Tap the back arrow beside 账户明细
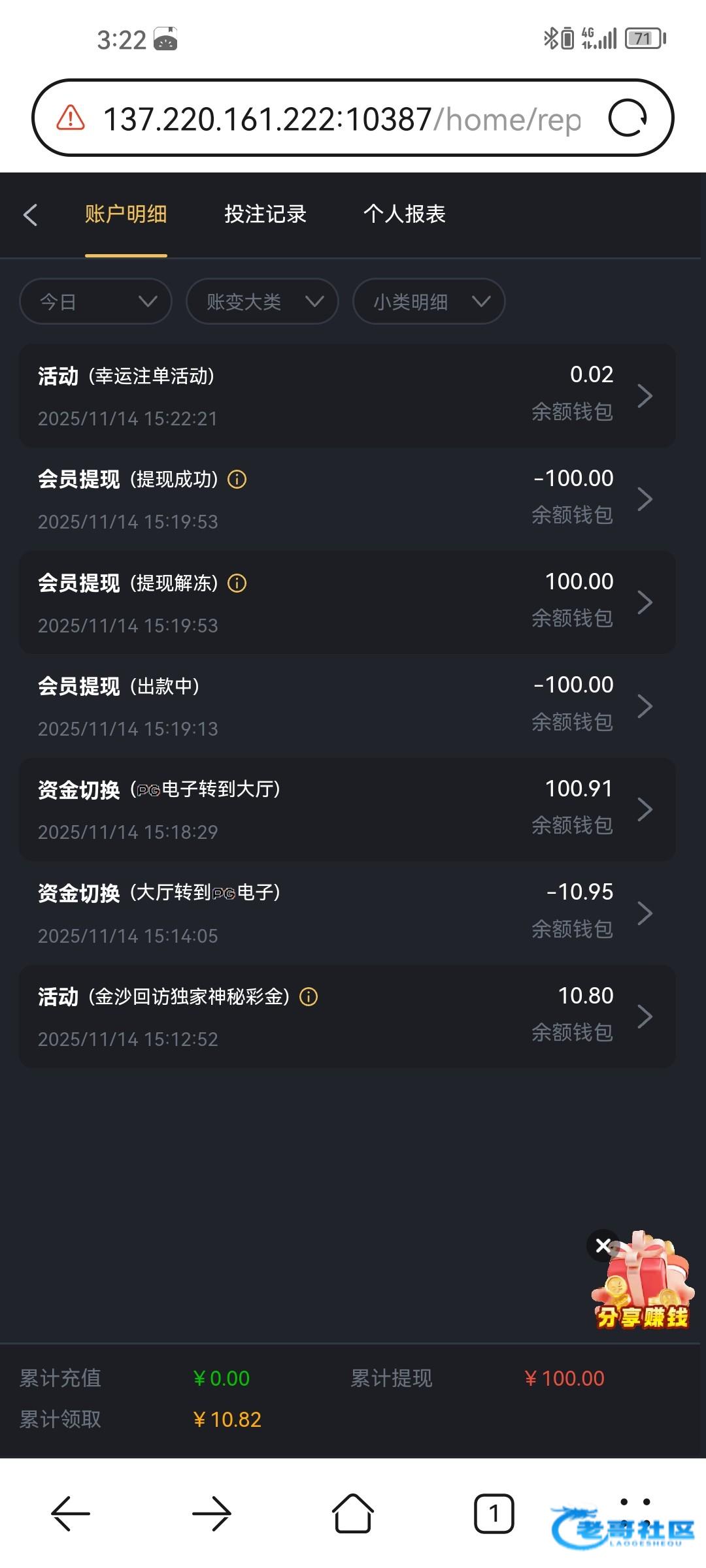The width and height of the screenshot is (706, 1568). click(30, 215)
